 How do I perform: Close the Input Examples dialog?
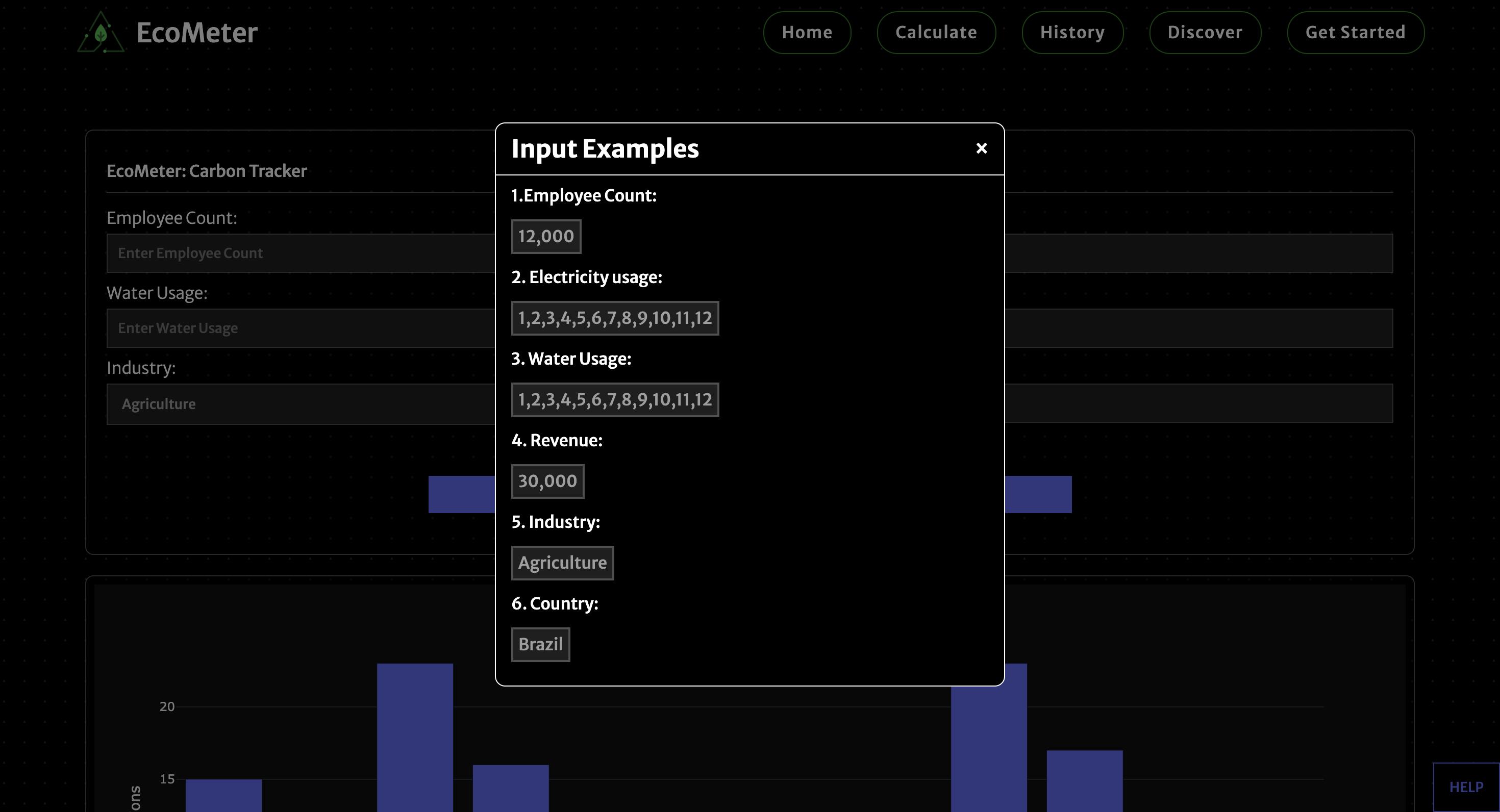pyautogui.click(x=981, y=148)
